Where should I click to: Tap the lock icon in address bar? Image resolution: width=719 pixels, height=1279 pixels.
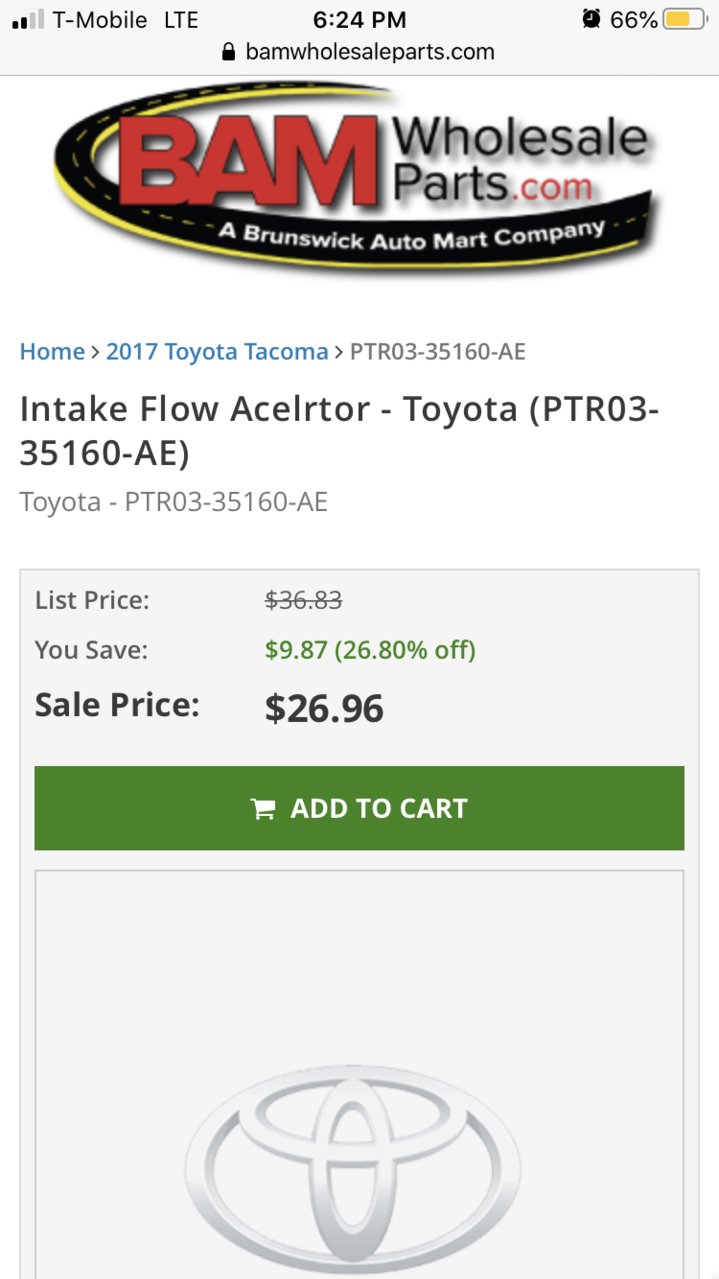tap(229, 52)
